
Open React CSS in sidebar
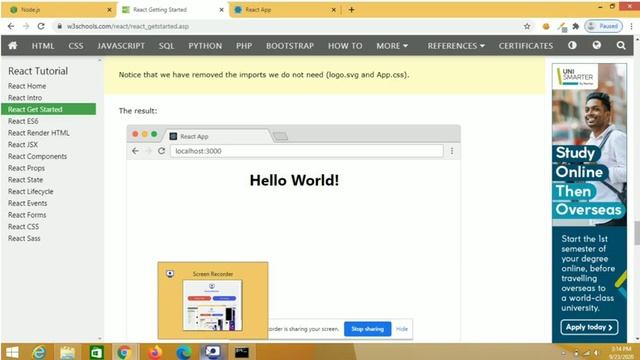click(23, 227)
